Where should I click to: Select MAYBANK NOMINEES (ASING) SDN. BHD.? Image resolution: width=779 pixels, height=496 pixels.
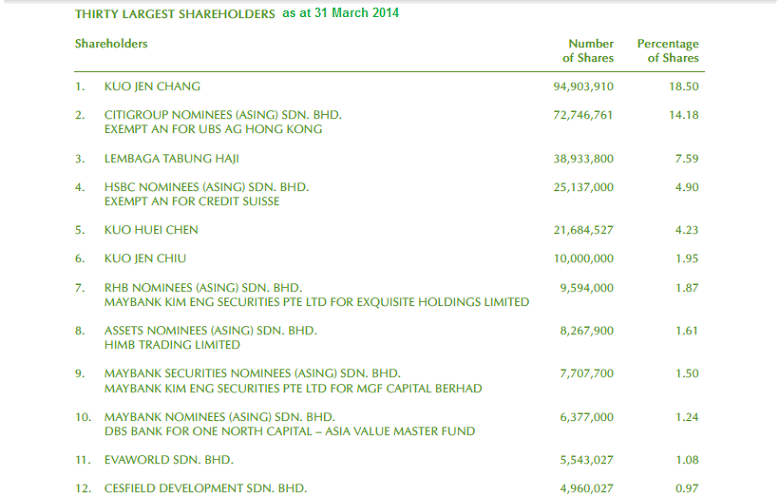[x=220, y=417]
